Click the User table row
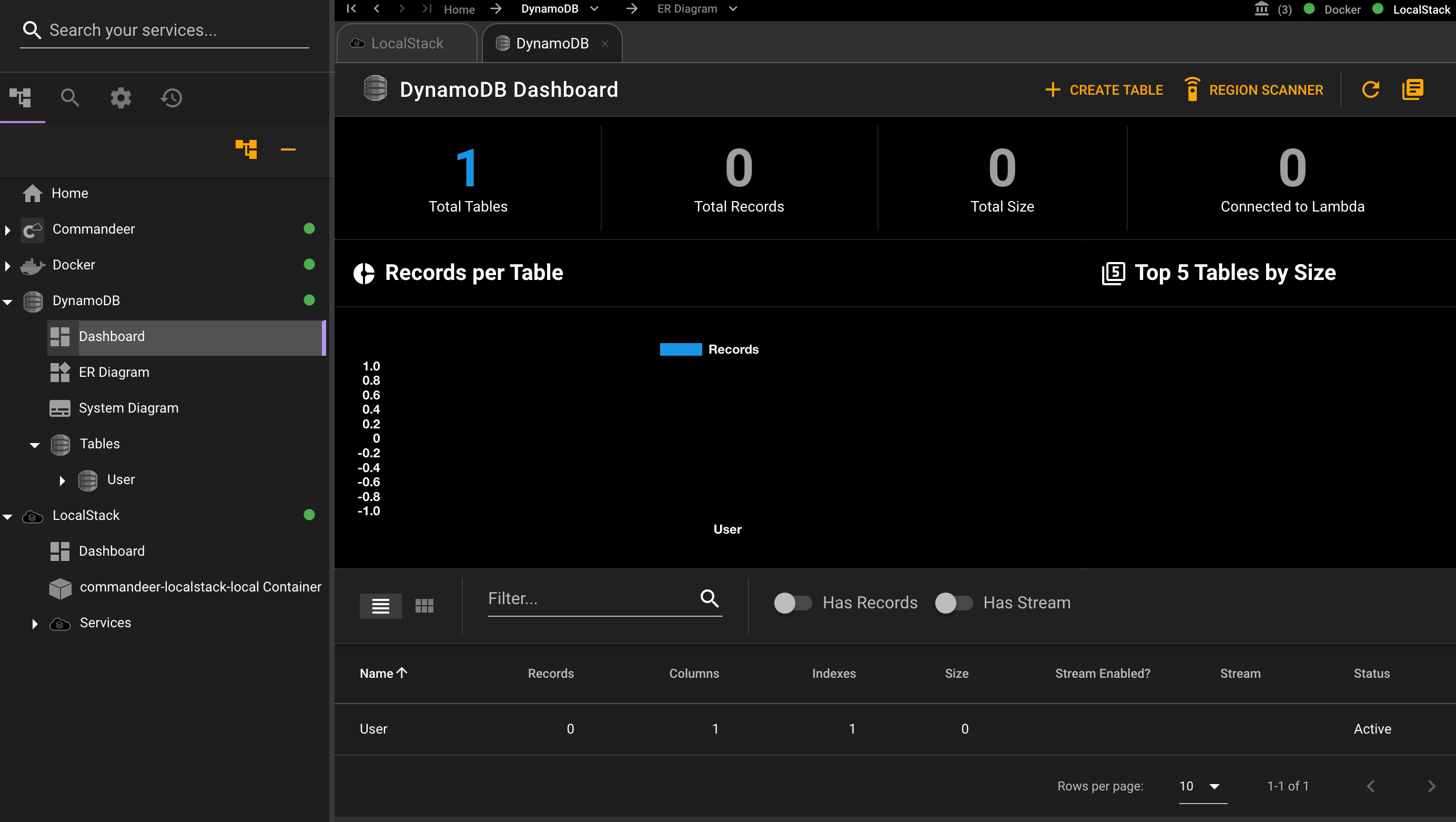Viewport: 1456px width, 822px height. pyautogui.click(x=890, y=729)
